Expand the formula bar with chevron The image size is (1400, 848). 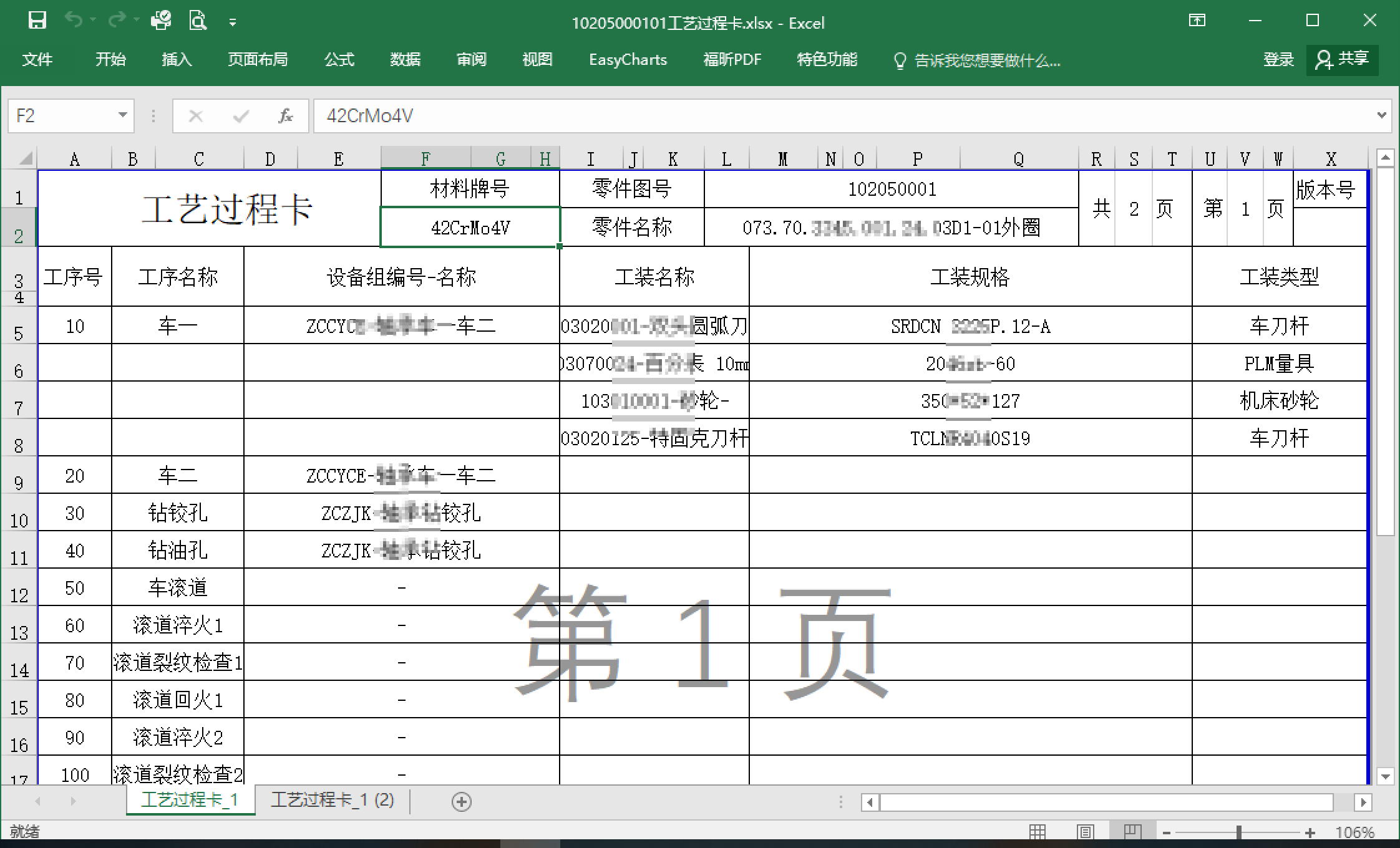(x=1381, y=115)
